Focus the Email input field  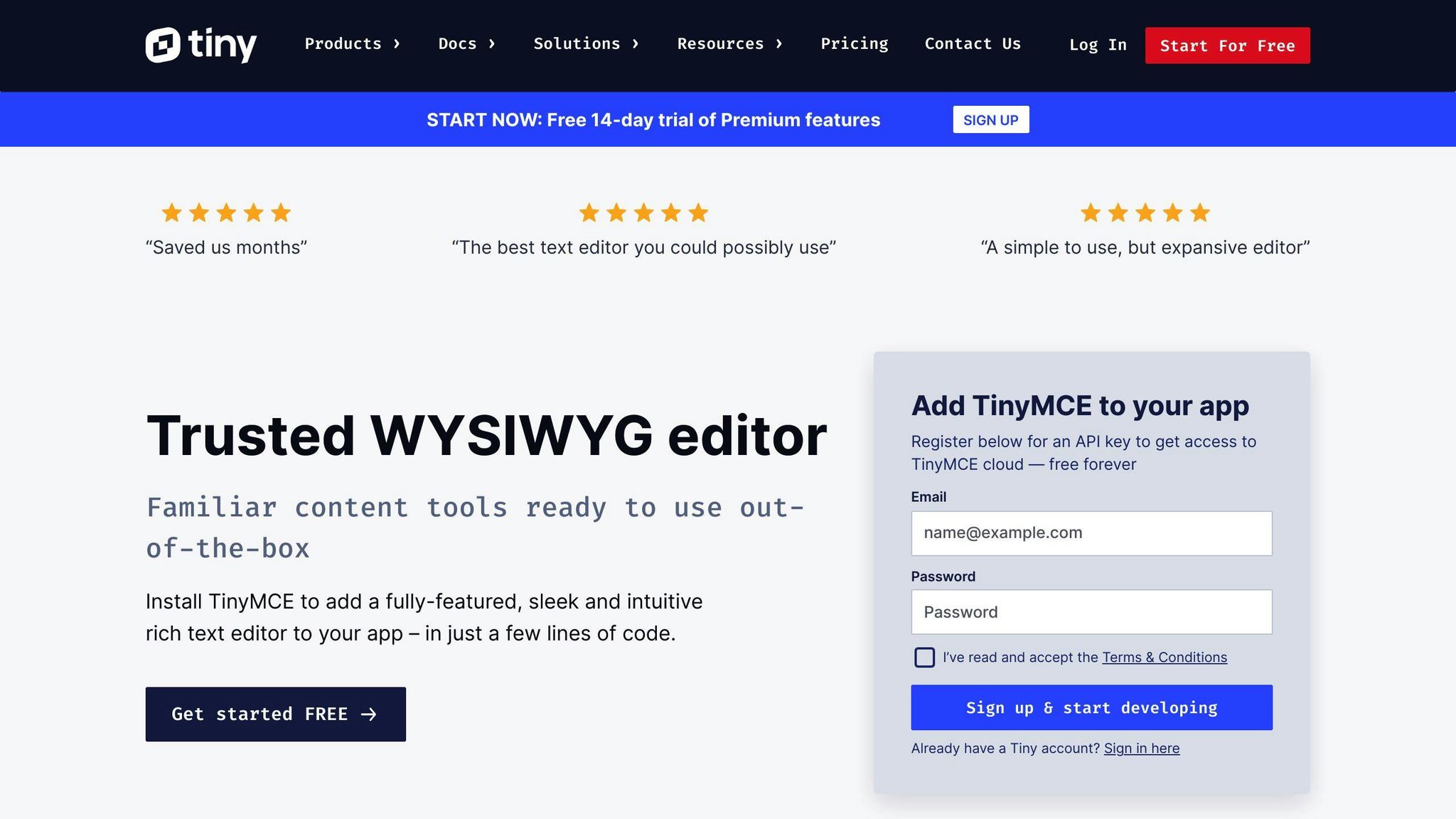click(1091, 533)
